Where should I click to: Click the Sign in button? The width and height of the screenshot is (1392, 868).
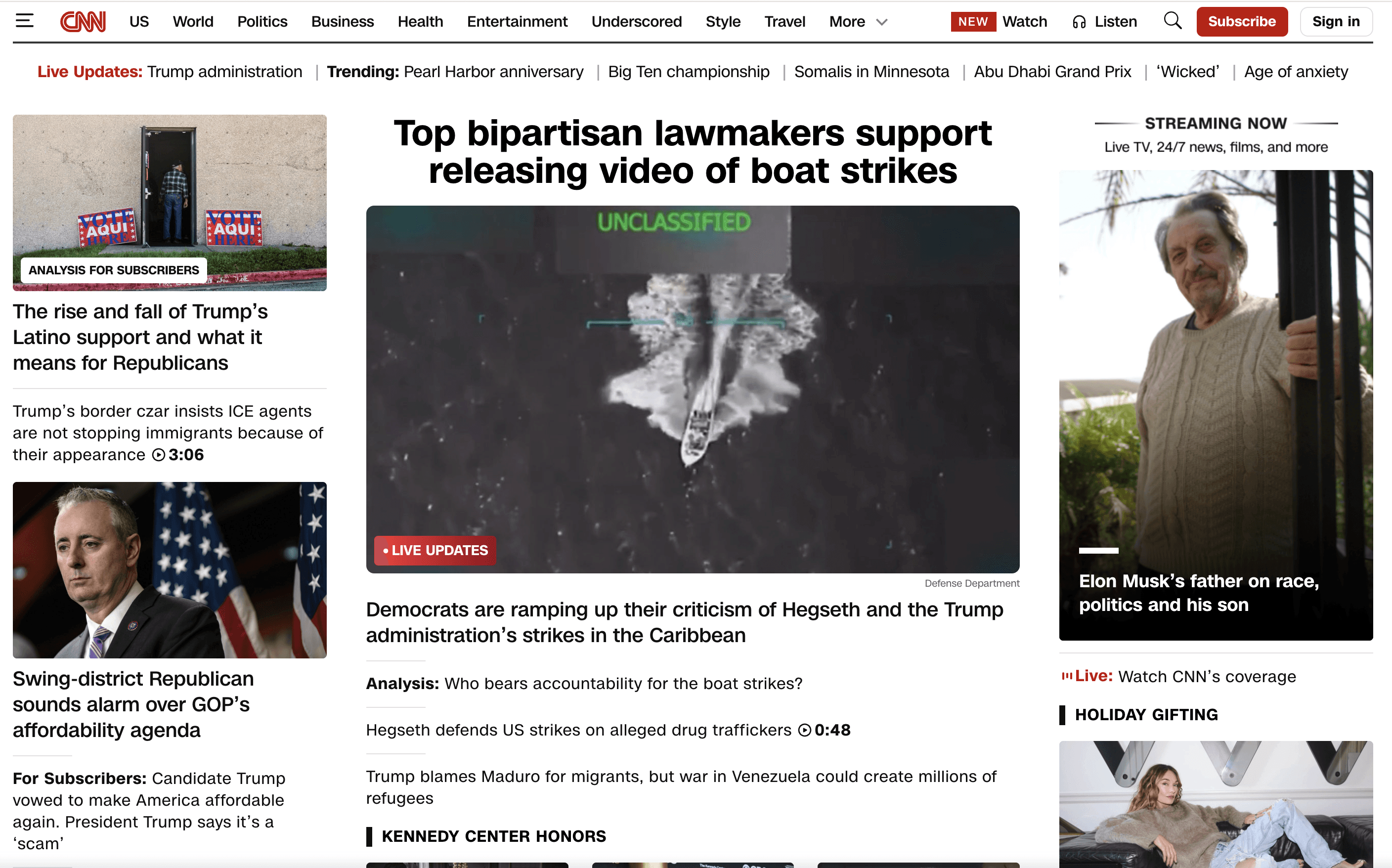pyautogui.click(x=1335, y=22)
